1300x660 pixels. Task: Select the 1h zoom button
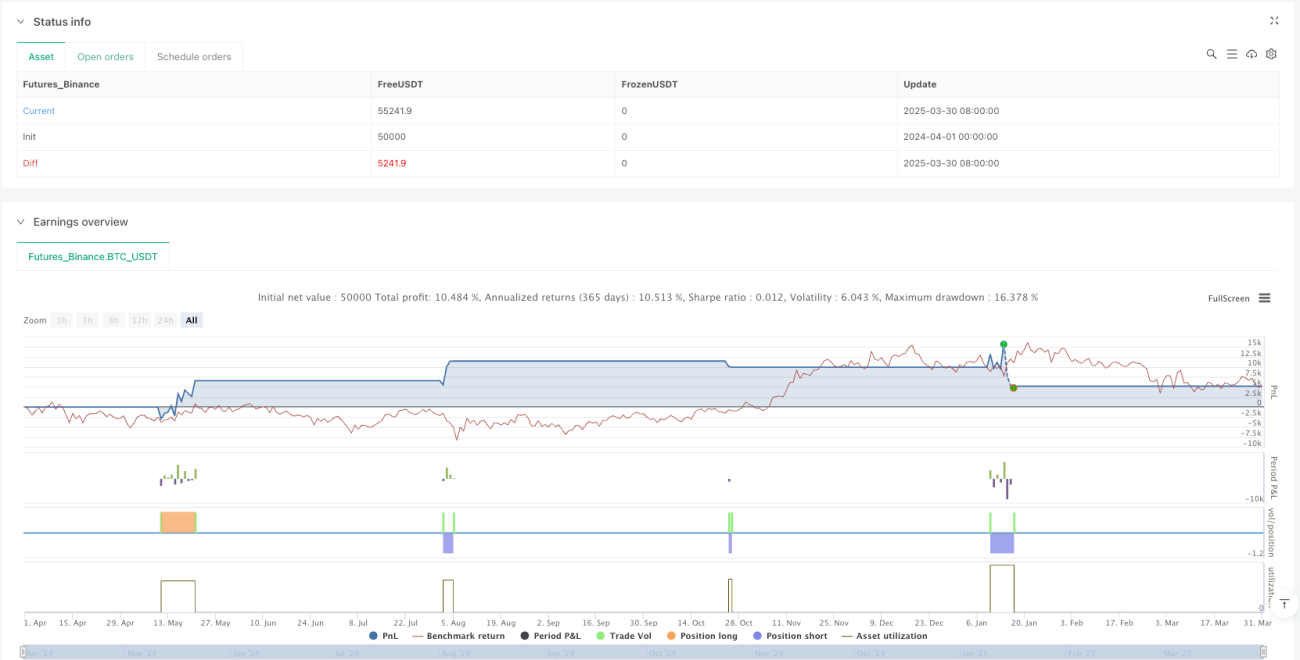[x=62, y=320]
